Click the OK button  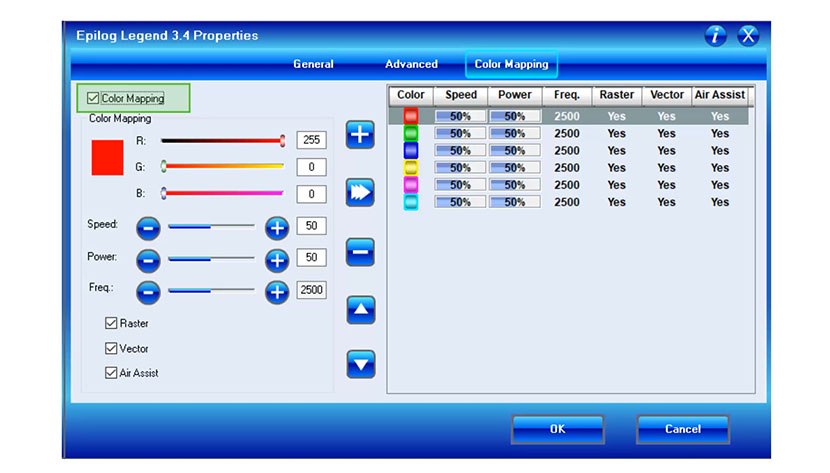click(557, 429)
